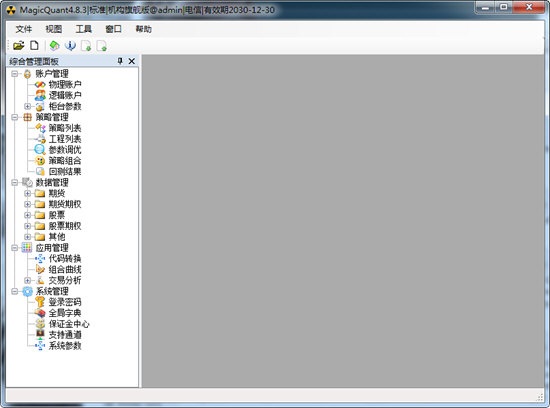Image resolution: width=550 pixels, height=408 pixels.
Task: Expand the 柜台参数 tree node
Action: [27, 106]
